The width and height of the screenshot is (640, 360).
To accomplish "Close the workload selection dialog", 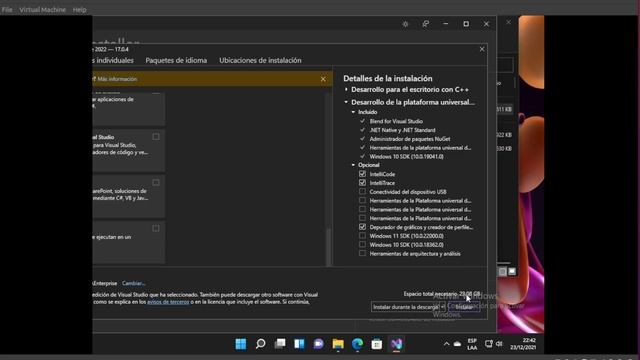I will [482, 49].
